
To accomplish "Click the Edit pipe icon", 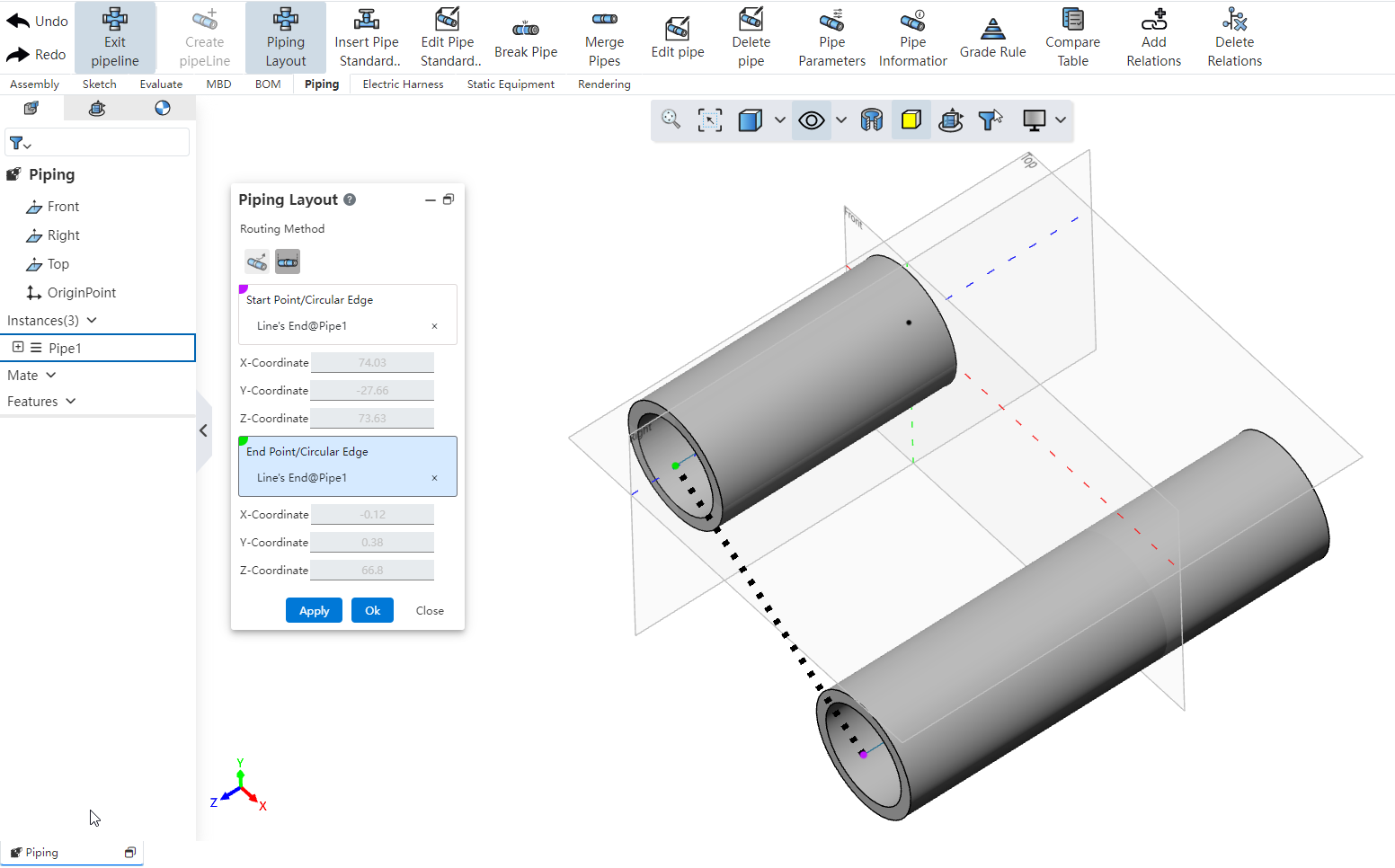I will point(678,38).
